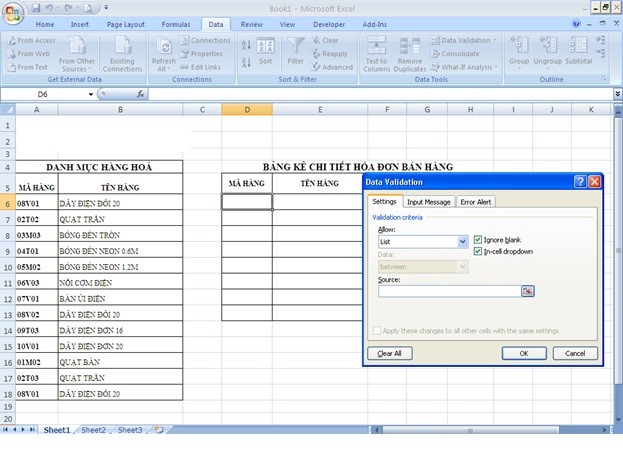This screenshot has width=623, height=462.
Task: Toggle the Ignore blank checkbox
Action: point(477,240)
